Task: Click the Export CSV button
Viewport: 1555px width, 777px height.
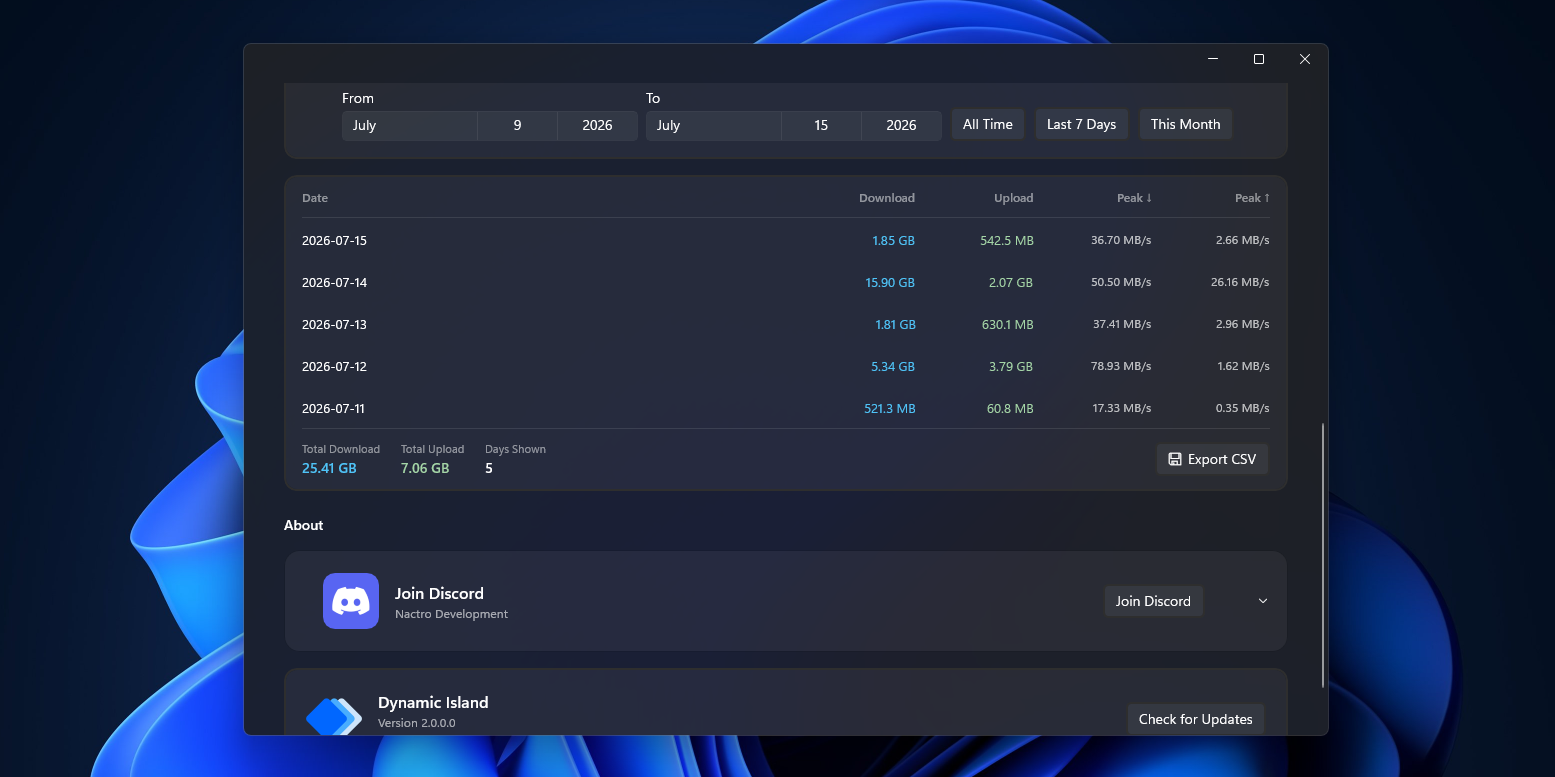Action: coord(1212,459)
